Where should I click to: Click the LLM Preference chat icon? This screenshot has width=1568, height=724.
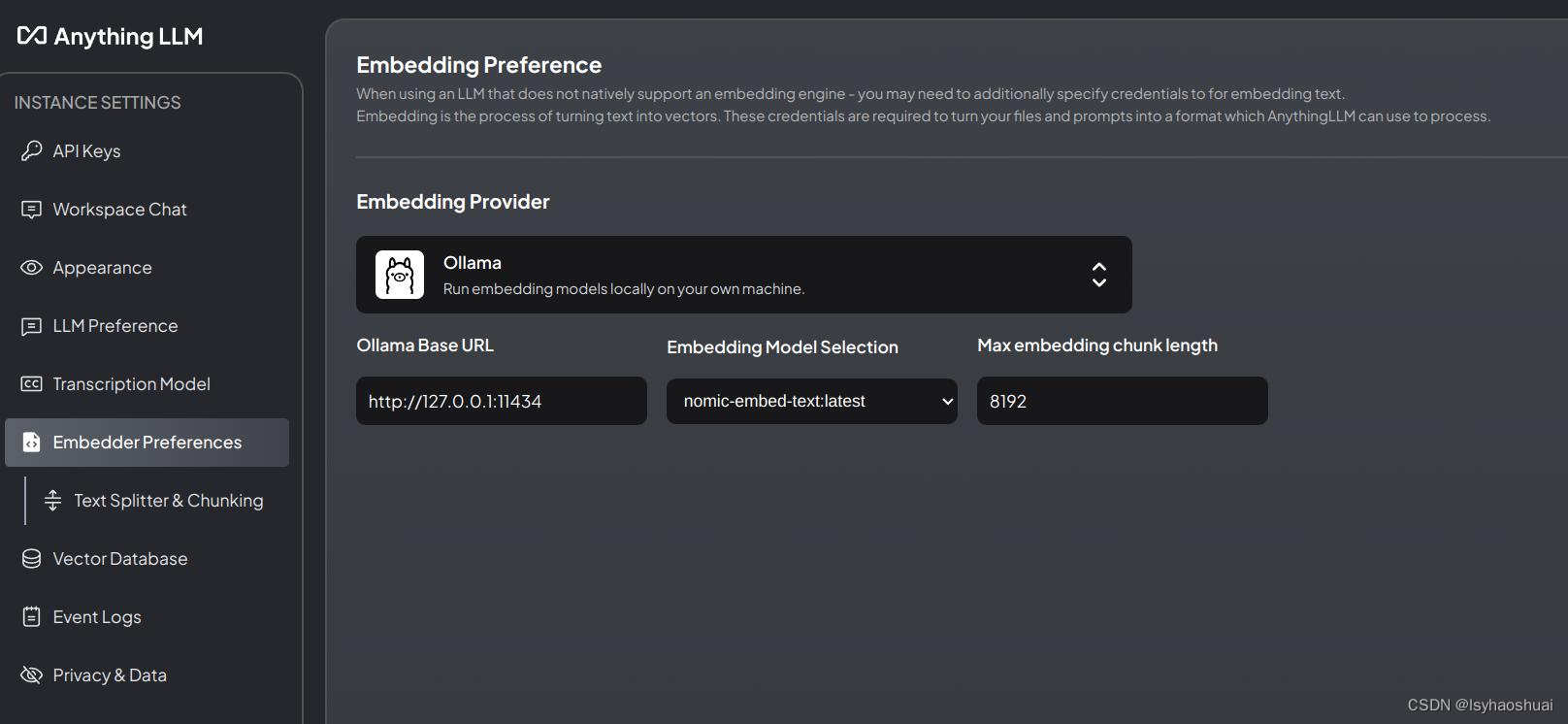[31, 326]
